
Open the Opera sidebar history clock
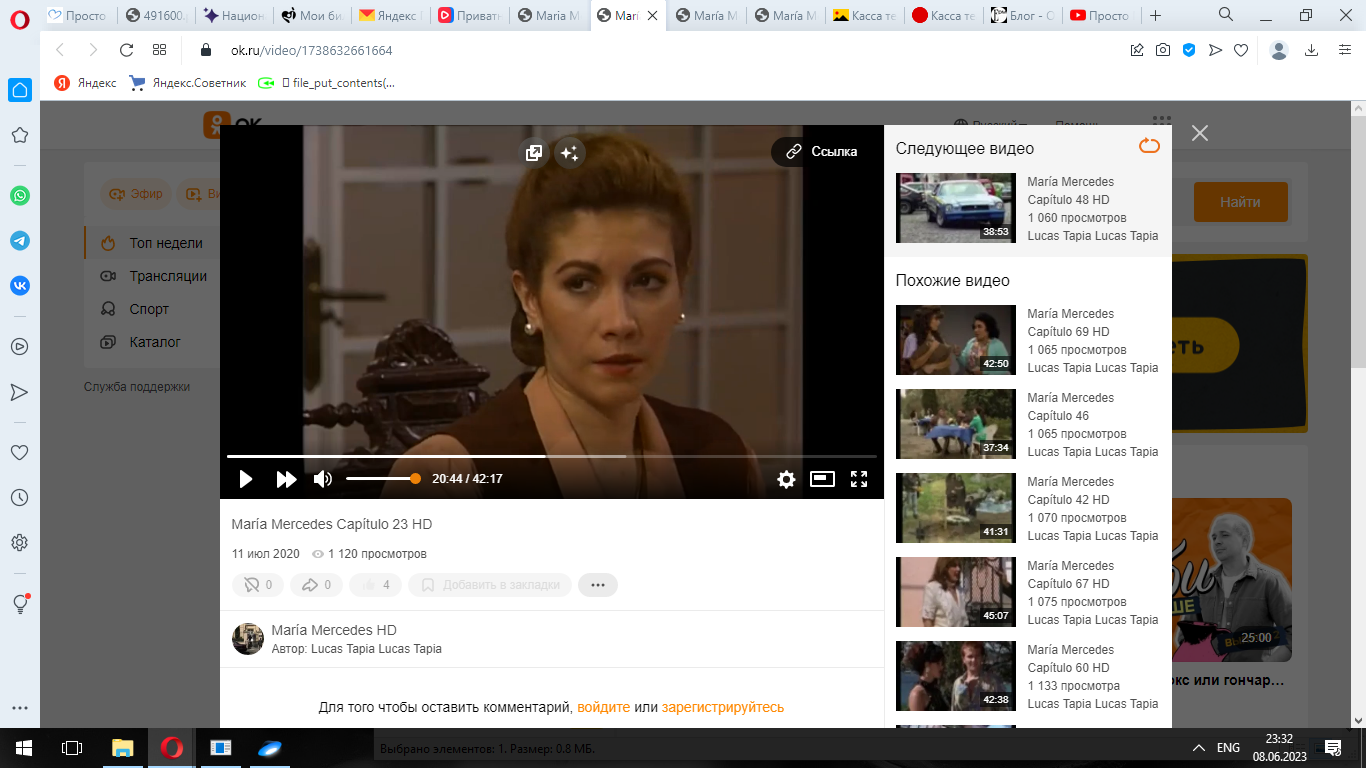pos(19,498)
